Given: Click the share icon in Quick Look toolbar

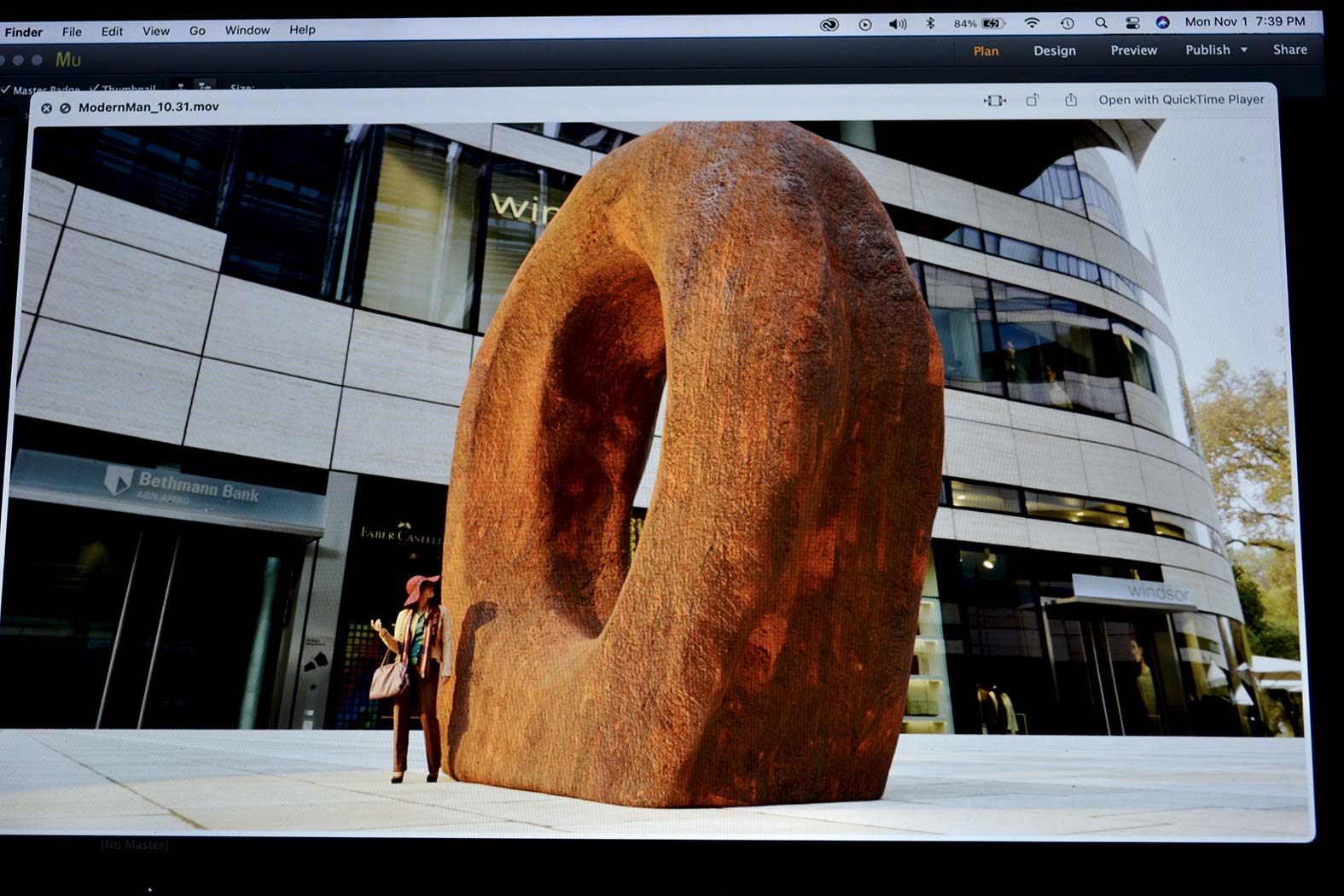Looking at the screenshot, I should (1070, 100).
